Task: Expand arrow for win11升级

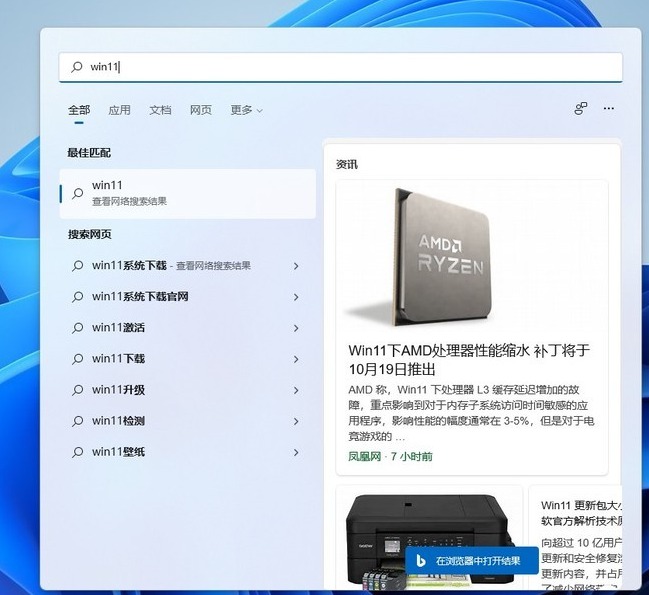Action: tap(296, 390)
